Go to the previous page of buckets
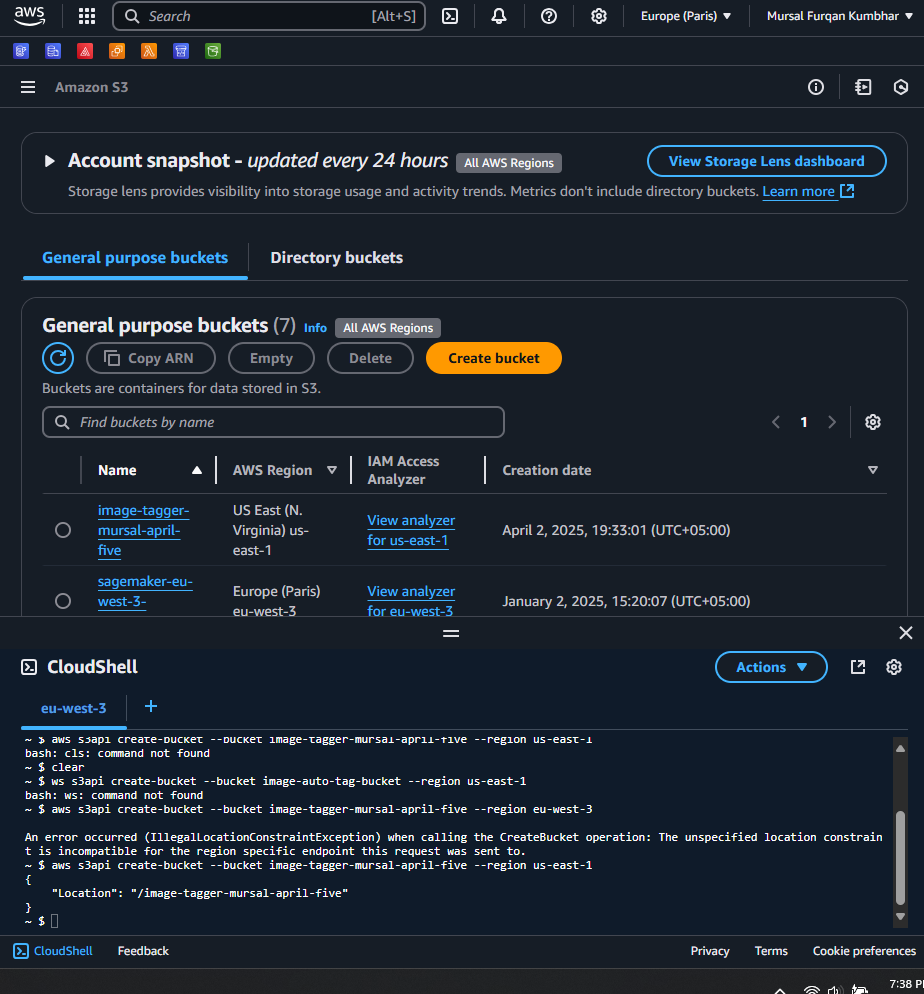 [x=776, y=422]
